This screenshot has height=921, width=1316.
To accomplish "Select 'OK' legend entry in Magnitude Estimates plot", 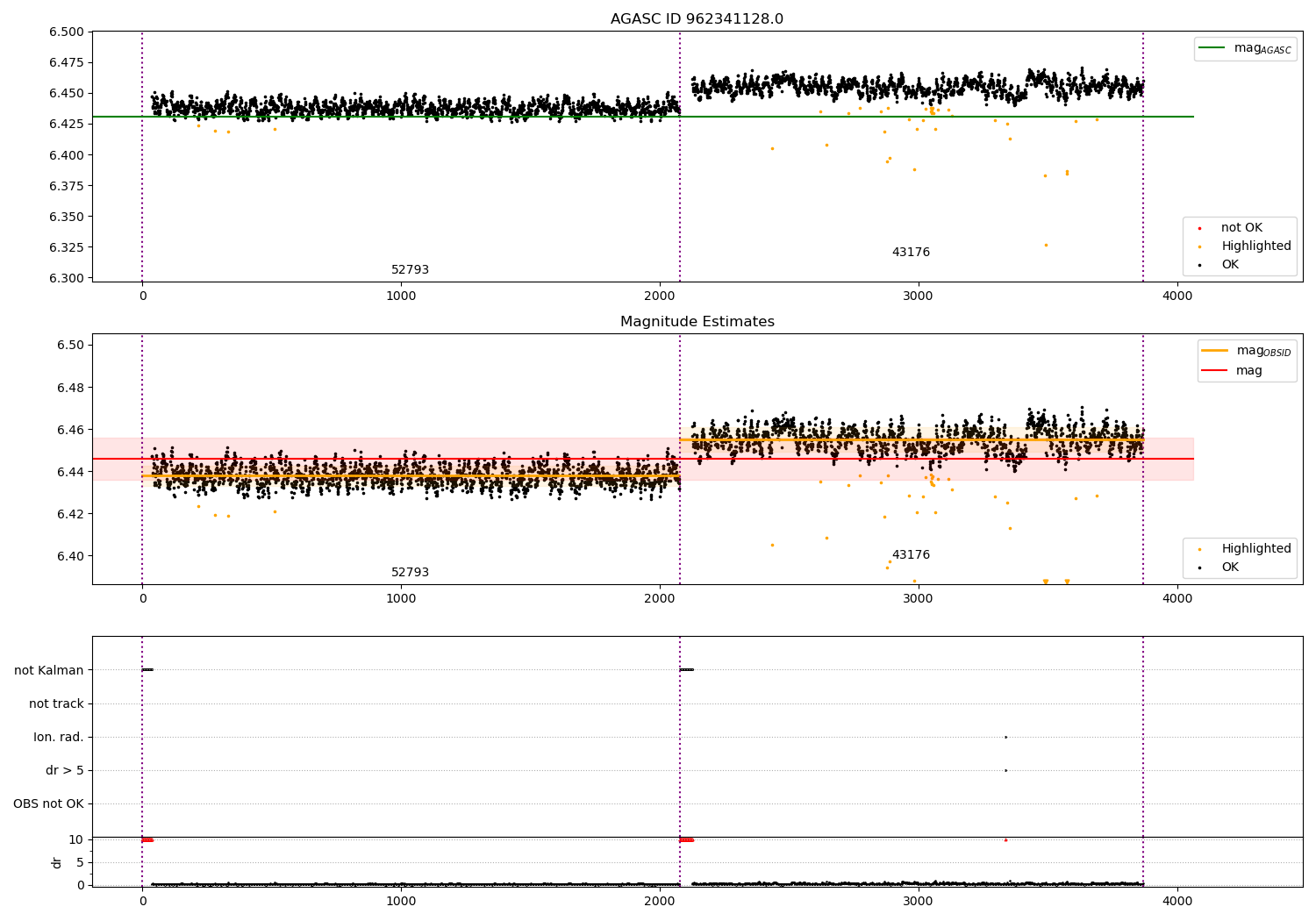I will (x=1219, y=568).
